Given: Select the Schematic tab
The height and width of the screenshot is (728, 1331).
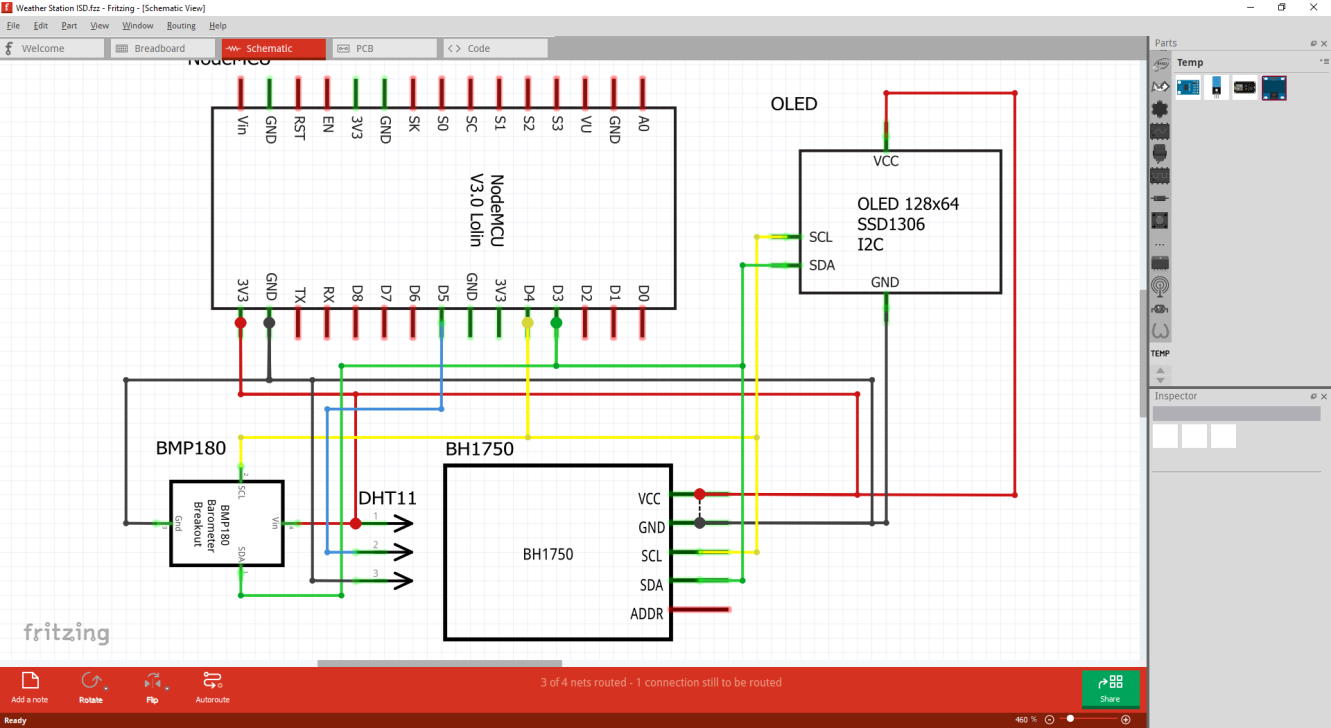Looking at the screenshot, I should click(x=274, y=48).
